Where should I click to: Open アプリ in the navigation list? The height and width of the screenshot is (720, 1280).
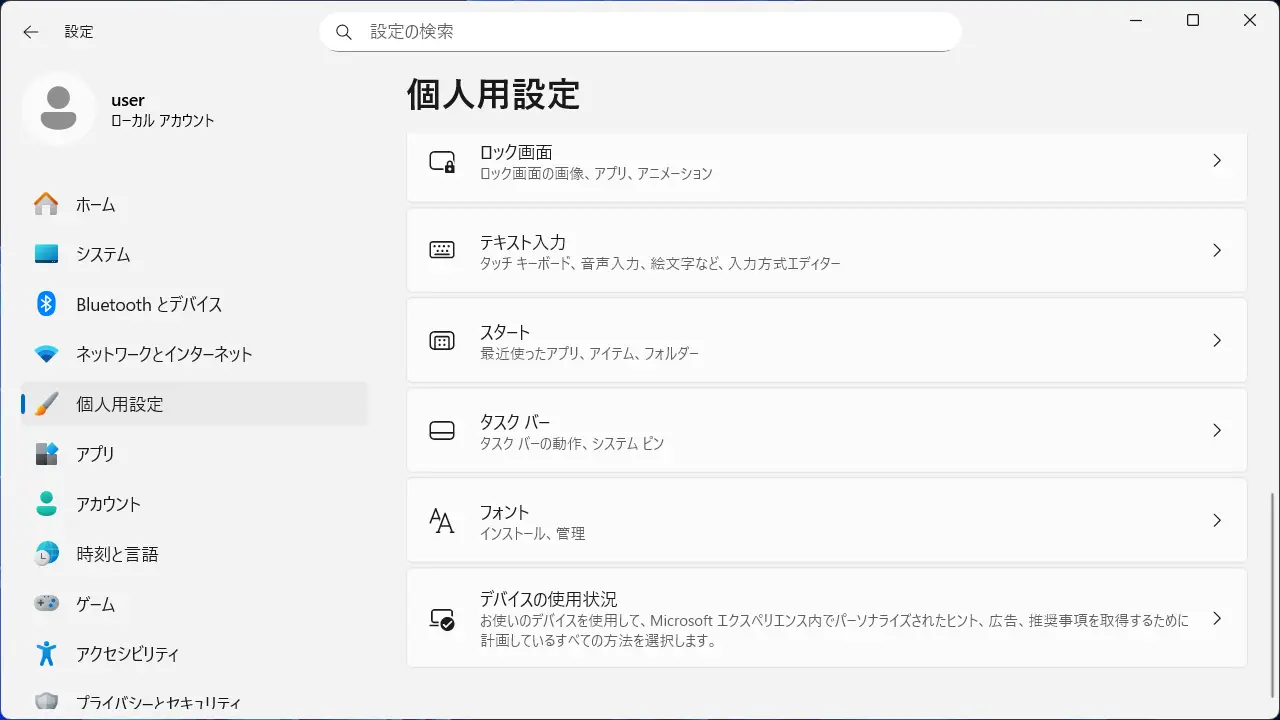[95, 454]
